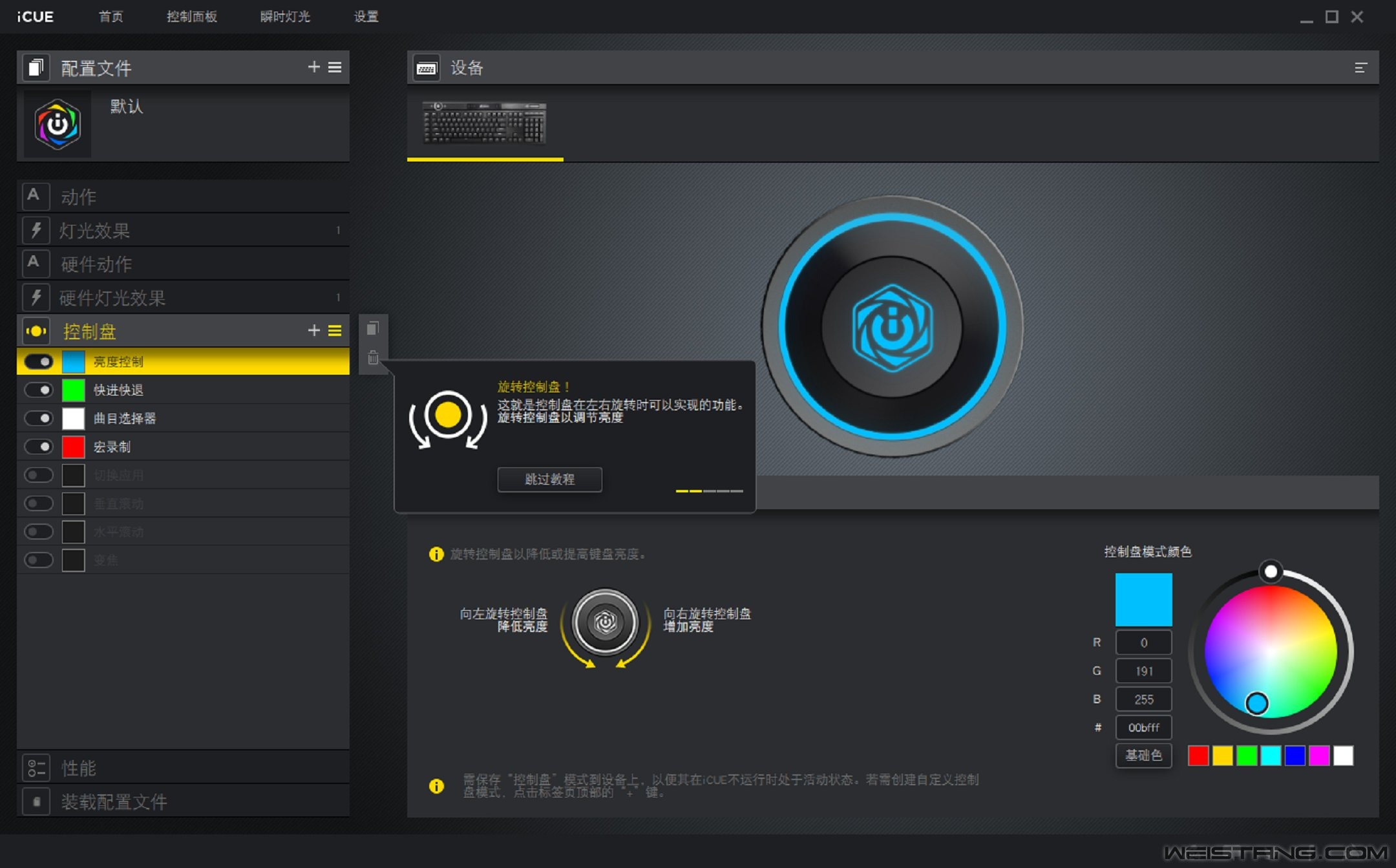Screen dimensions: 1396x868
Task: Click the hex 00bfff input field
Action: pyautogui.click(x=1143, y=727)
